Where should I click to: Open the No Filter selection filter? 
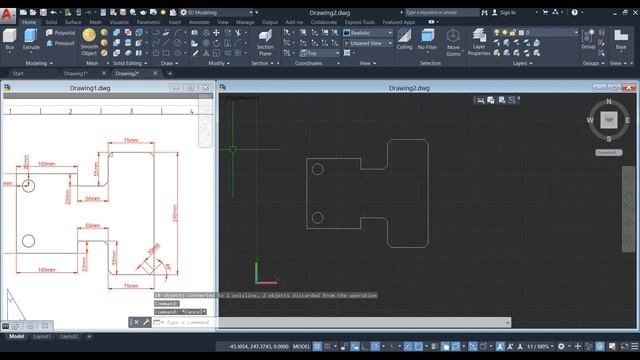[x=427, y=40]
